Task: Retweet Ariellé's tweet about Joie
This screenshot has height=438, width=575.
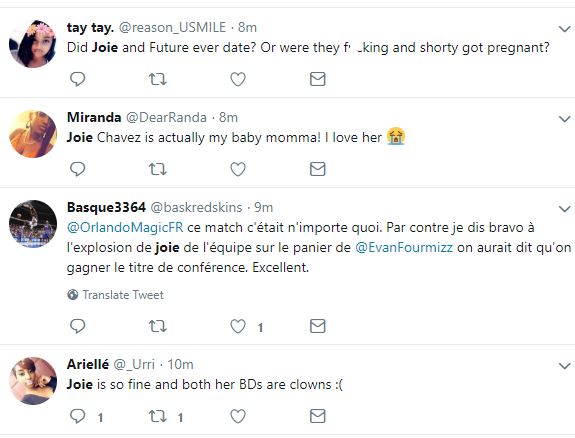Action: (158, 416)
